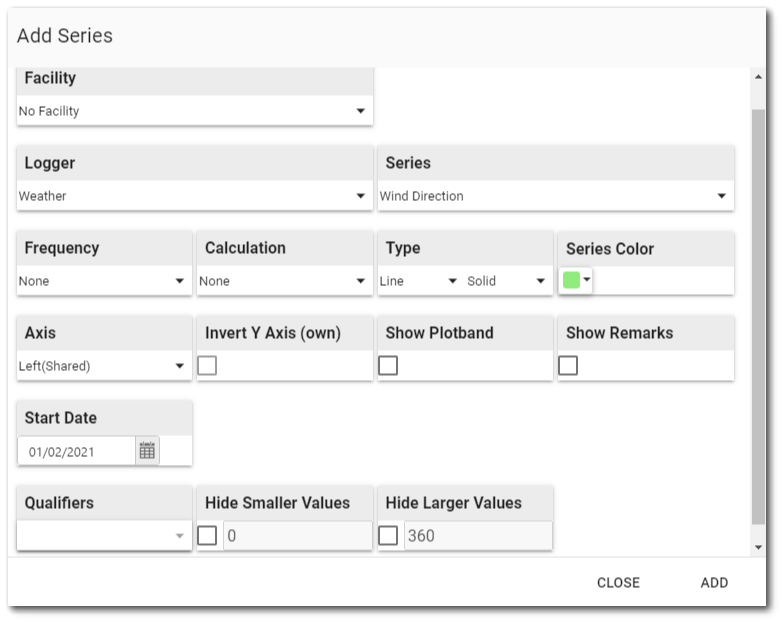
Task: Click the scrollbar down arrow
Action: (758, 547)
